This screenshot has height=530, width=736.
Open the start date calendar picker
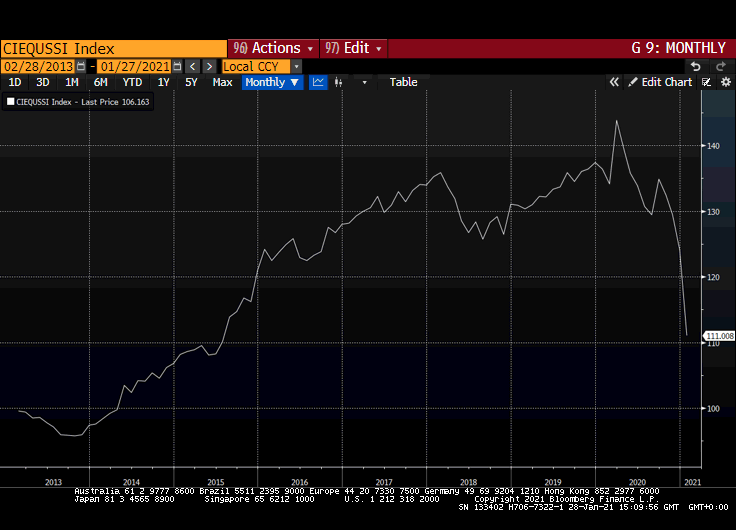point(81,66)
